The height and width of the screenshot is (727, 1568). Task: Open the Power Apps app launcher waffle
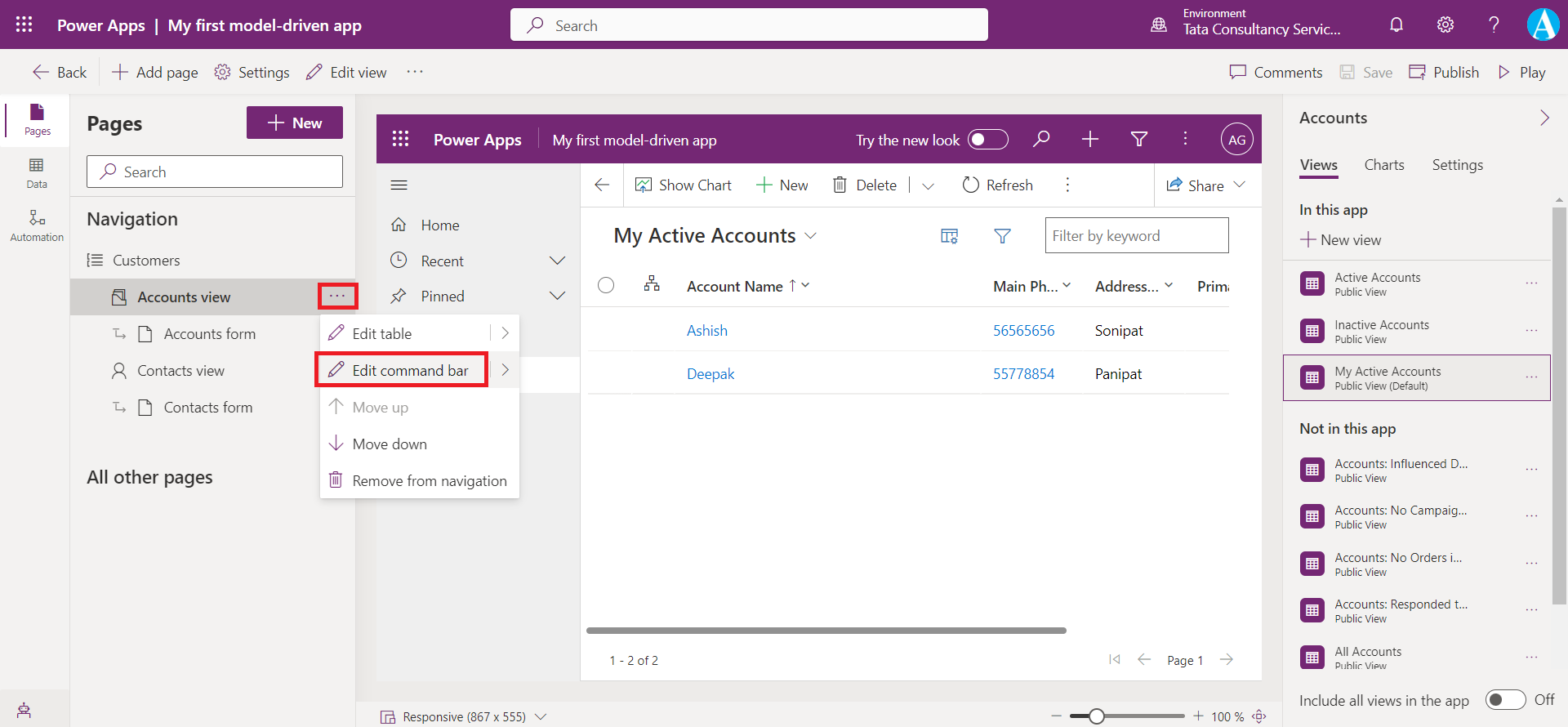(x=24, y=25)
